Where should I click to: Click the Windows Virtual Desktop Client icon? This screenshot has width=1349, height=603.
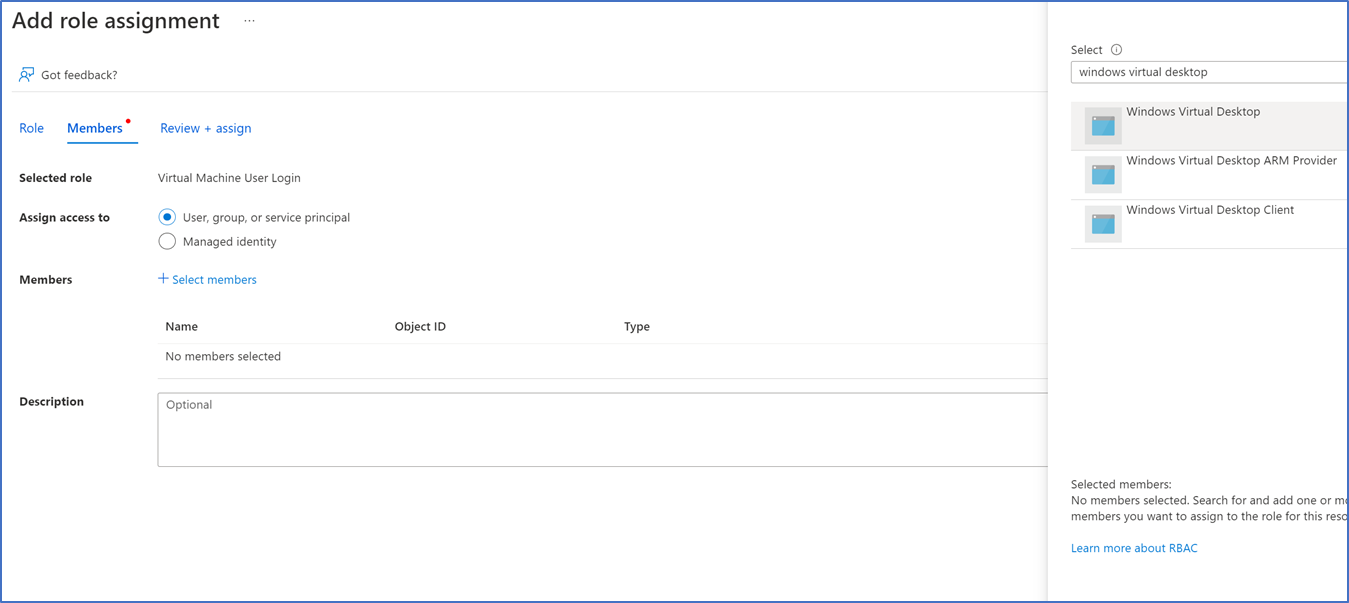click(x=1103, y=224)
